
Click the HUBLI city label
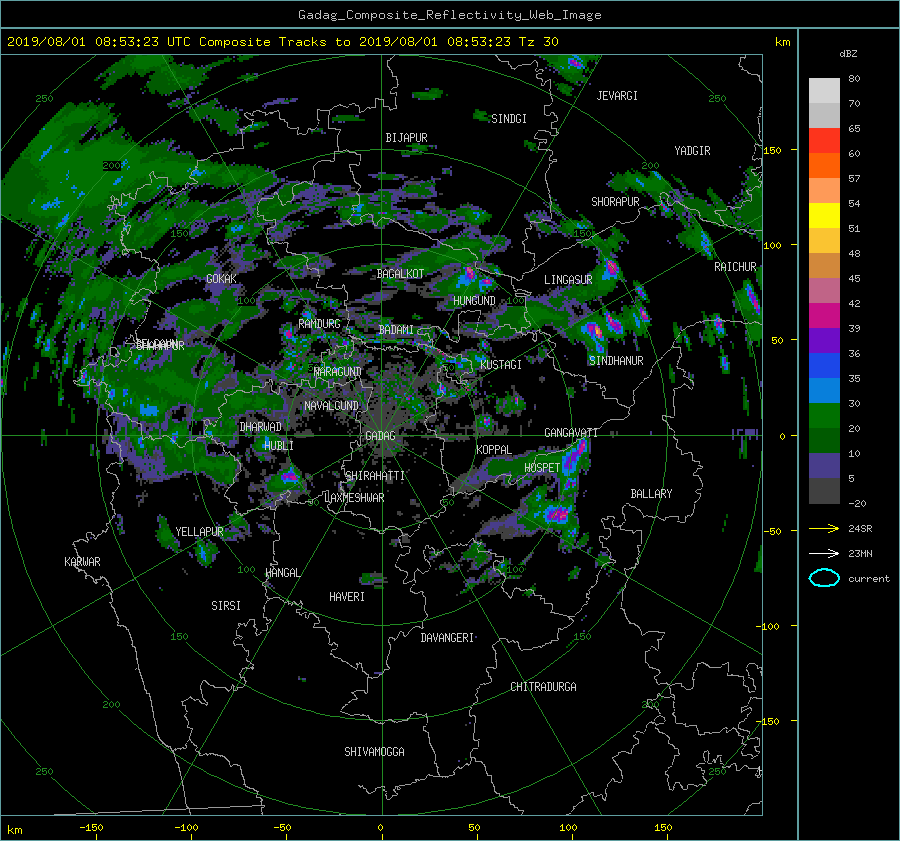[278, 445]
